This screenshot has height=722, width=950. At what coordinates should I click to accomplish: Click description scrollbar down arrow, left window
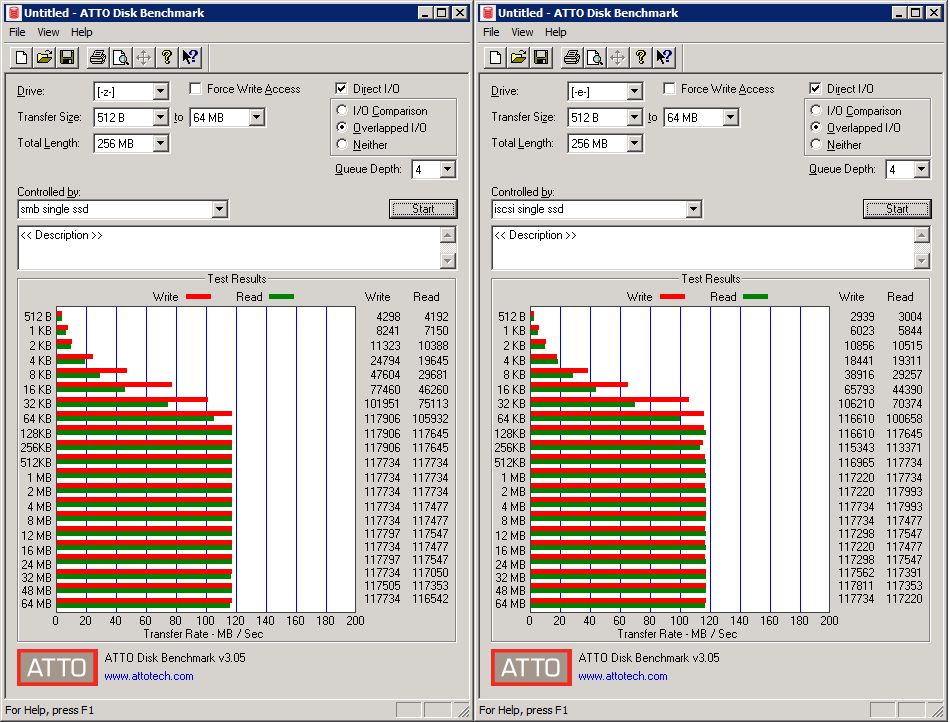pyautogui.click(x=448, y=261)
